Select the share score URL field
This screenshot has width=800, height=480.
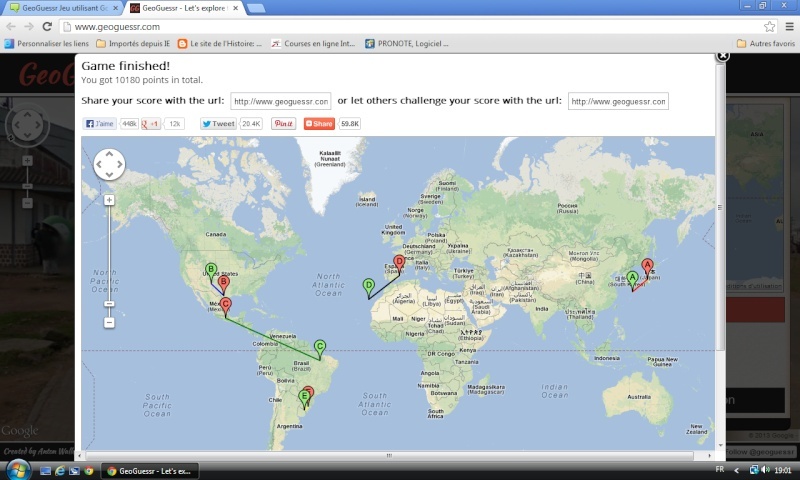[x=281, y=101]
